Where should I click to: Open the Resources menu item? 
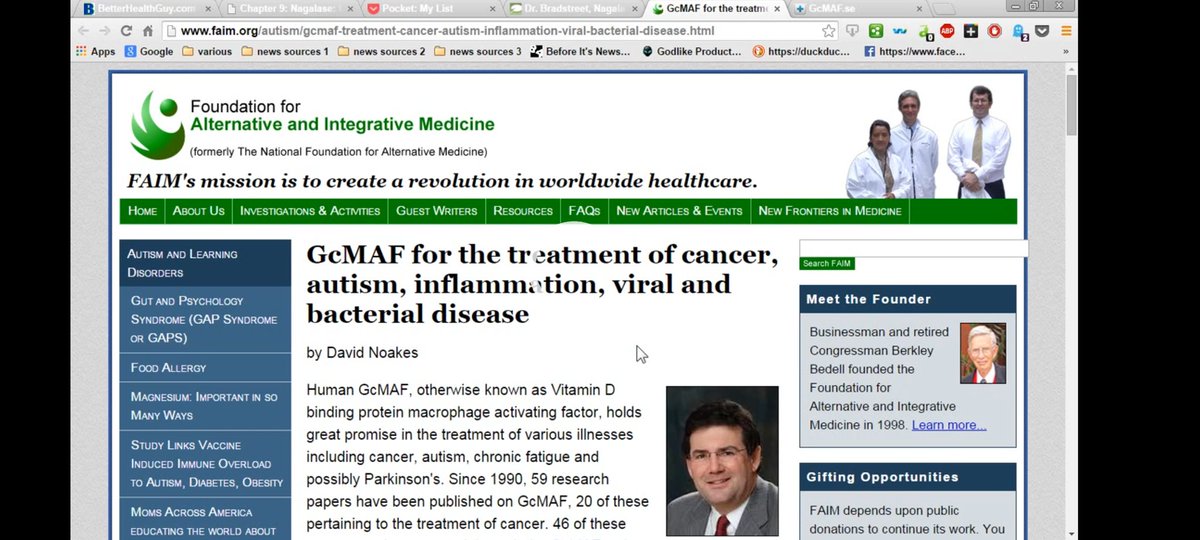point(523,211)
